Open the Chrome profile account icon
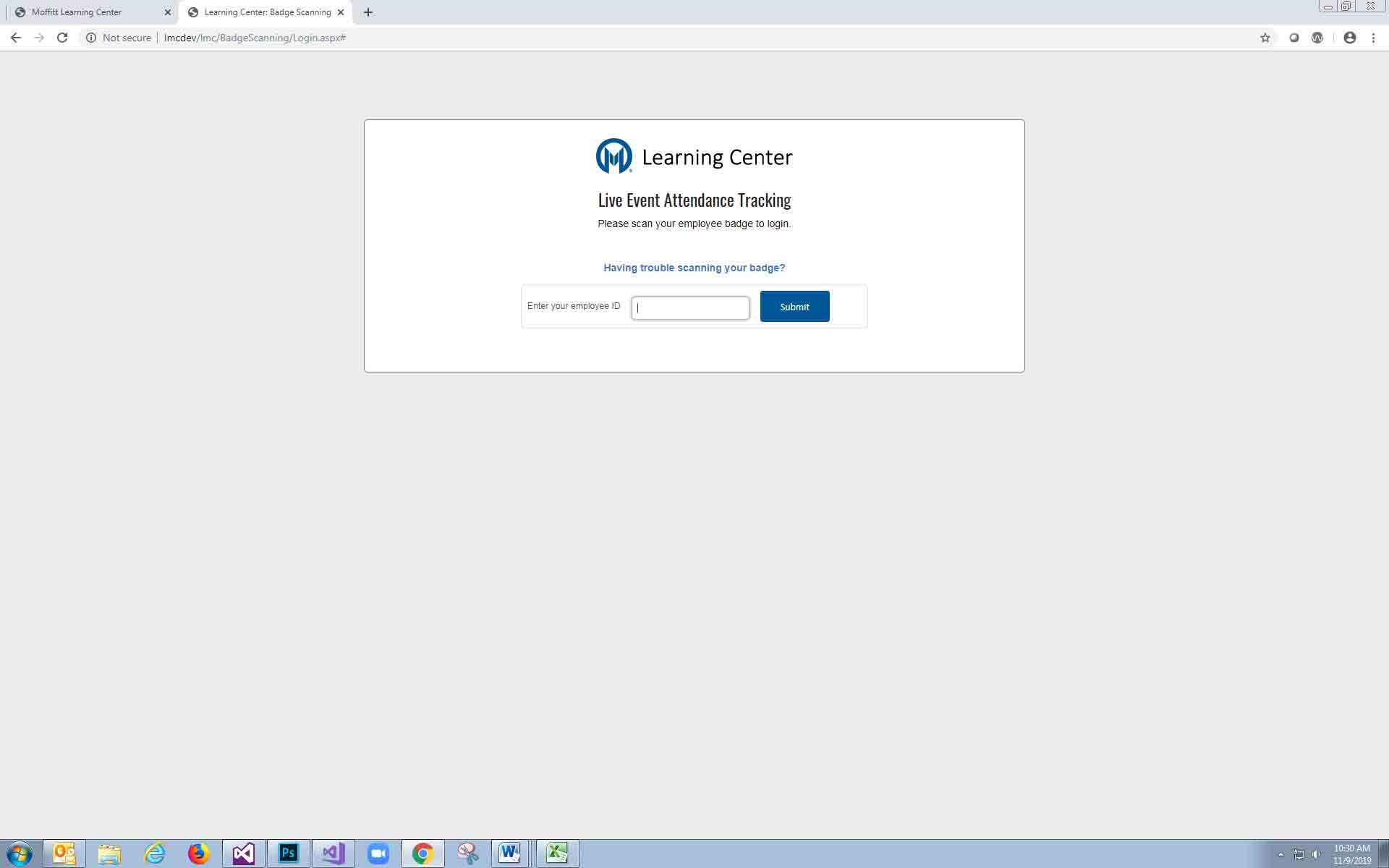 pos(1349,38)
